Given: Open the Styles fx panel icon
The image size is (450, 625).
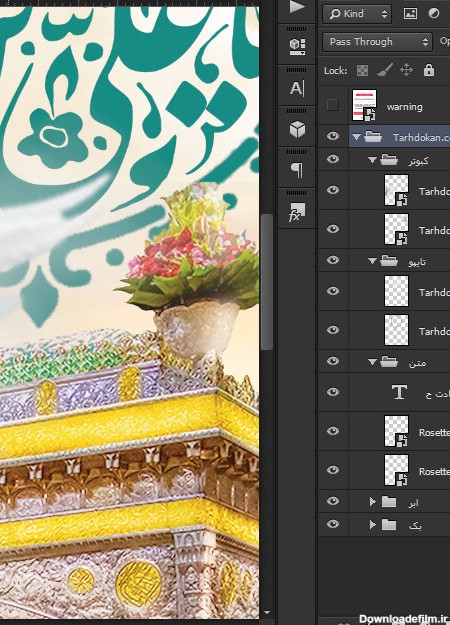Looking at the screenshot, I should click(x=297, y=212).
